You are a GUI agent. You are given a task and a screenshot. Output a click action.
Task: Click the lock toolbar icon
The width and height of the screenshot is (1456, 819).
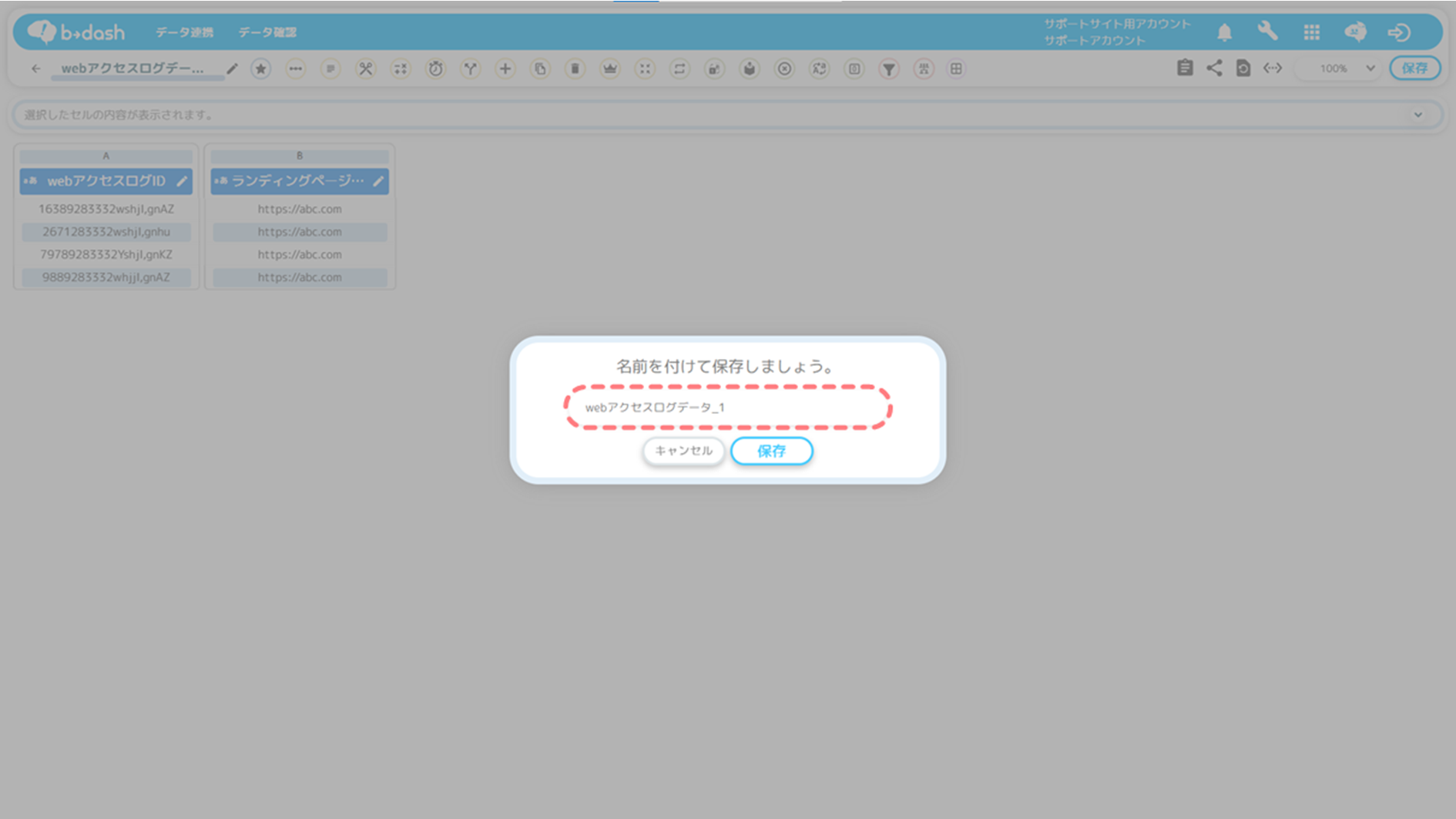click(x=714, y=69)
